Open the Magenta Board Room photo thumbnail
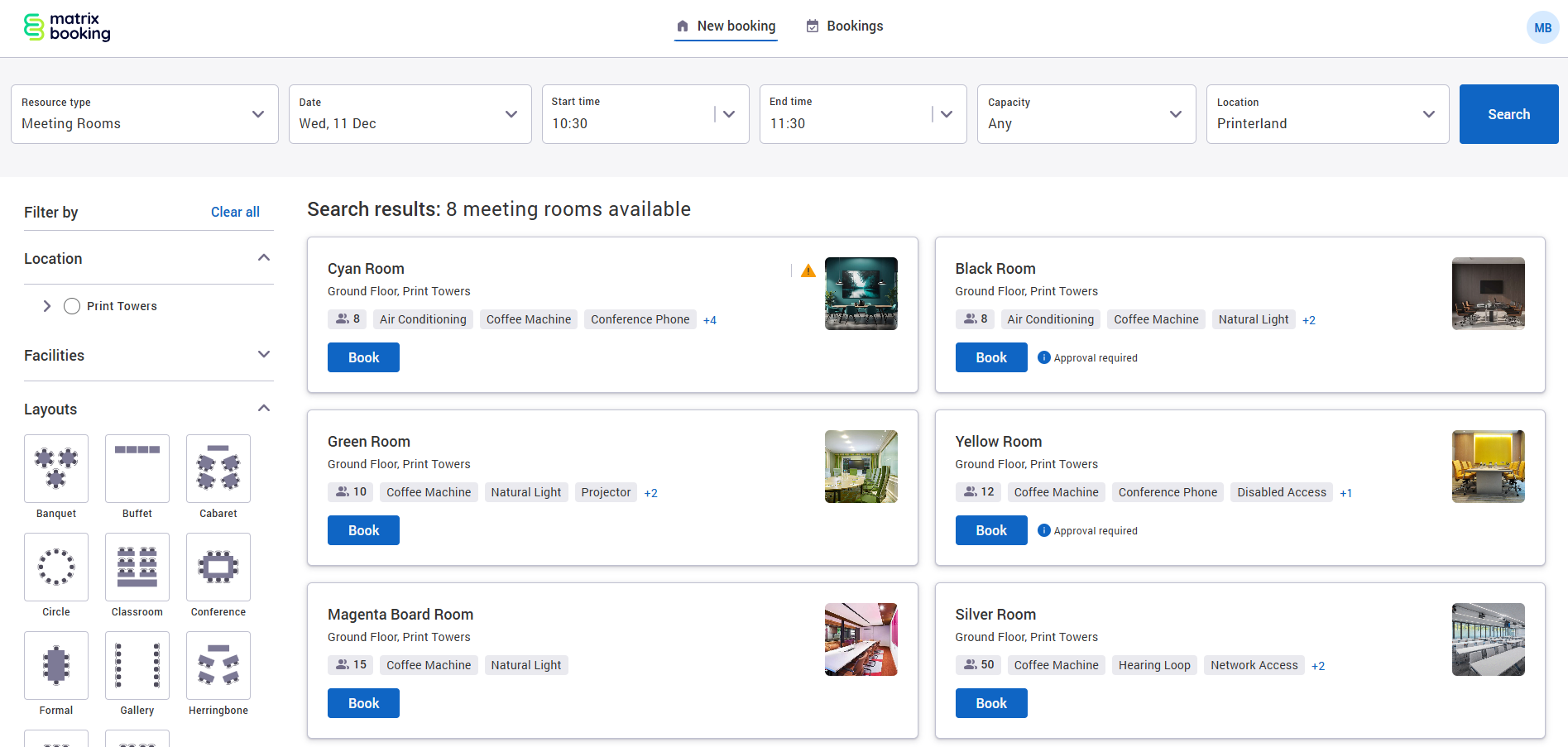The width and height of the screenshot is (1568, 747). click(x=861, y=639)
